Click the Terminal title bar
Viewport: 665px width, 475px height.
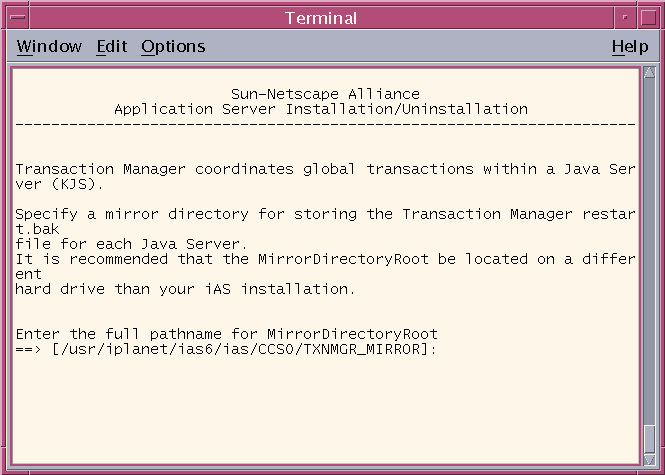point(321,18)
